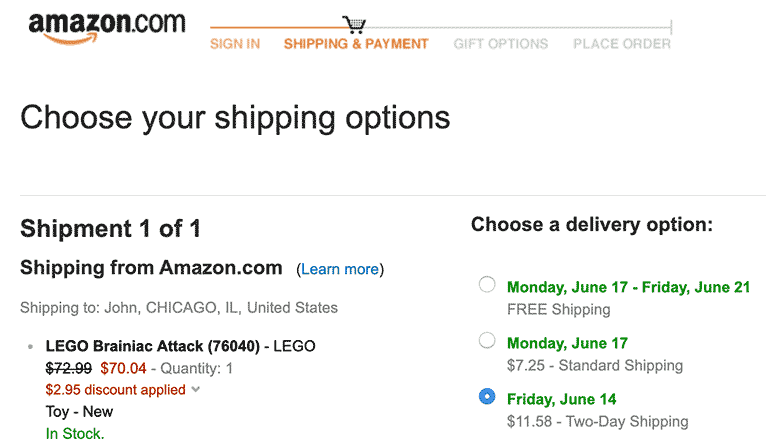The image size is (766, 447).
Task: Click the gray end marker of progress bar
Action: pos(671,27)
